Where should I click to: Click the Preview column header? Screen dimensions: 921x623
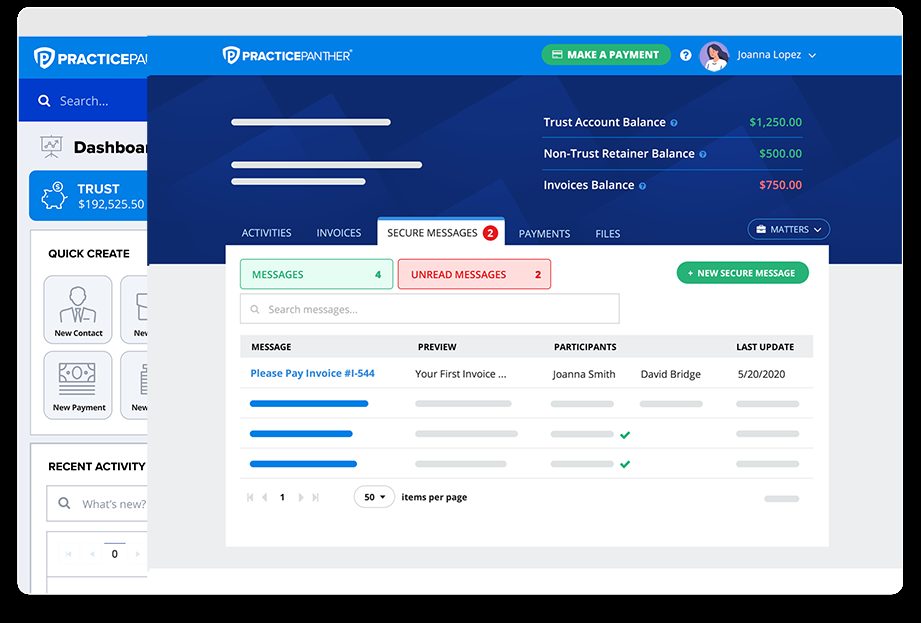click(x=437, y=347)
